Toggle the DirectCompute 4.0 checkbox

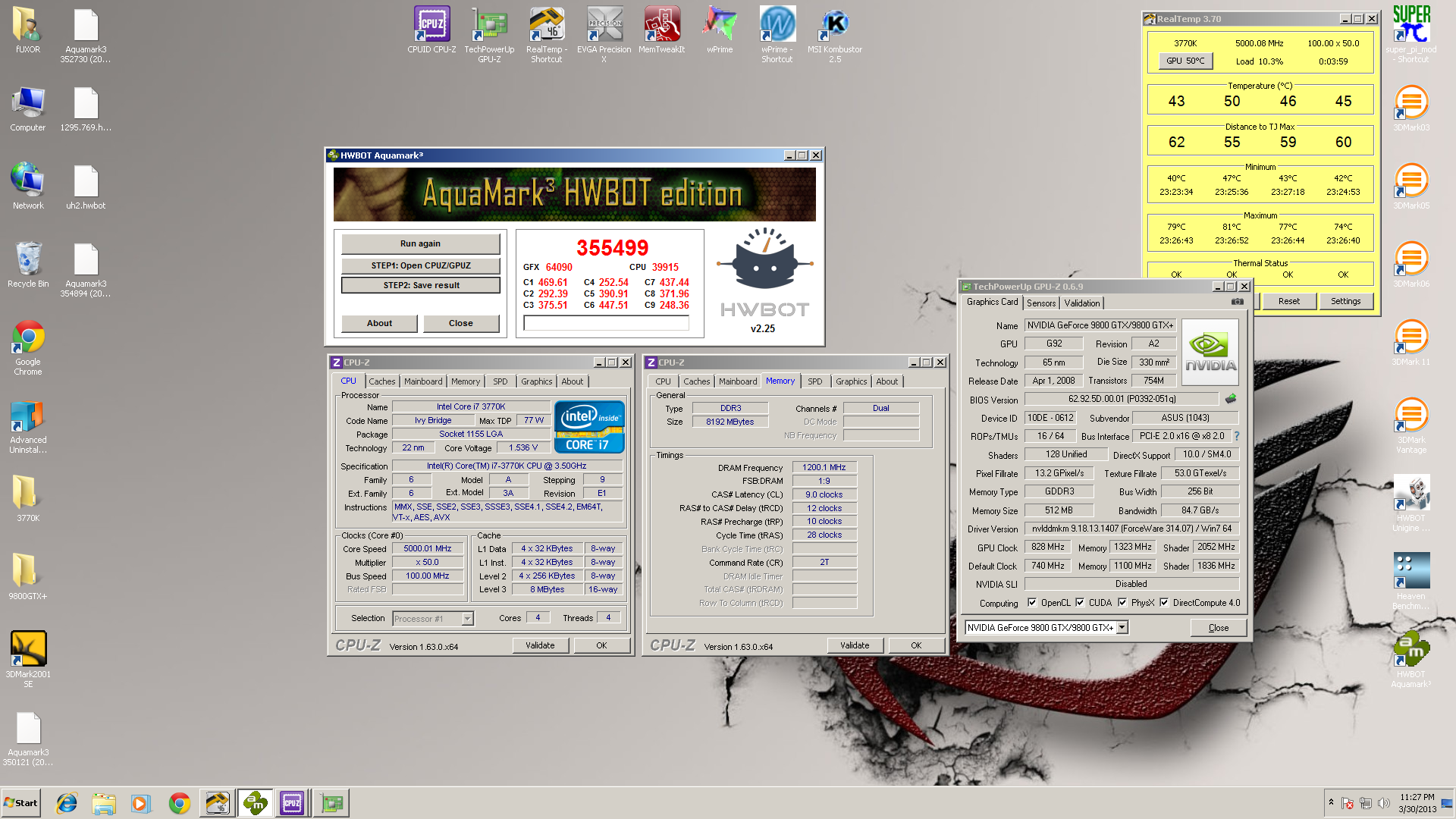coord(1164,603)
